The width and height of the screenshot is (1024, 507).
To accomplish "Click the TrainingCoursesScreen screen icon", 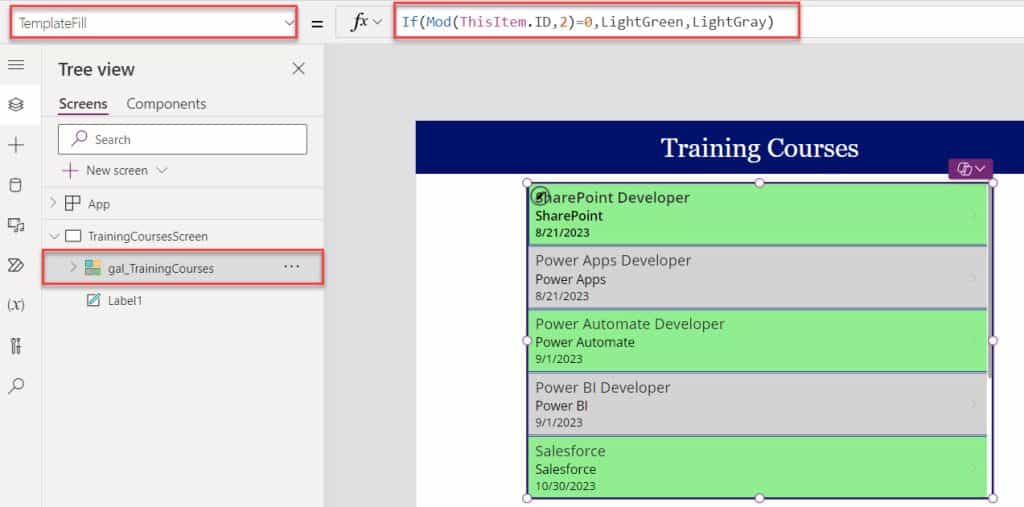I will (73, 236).
